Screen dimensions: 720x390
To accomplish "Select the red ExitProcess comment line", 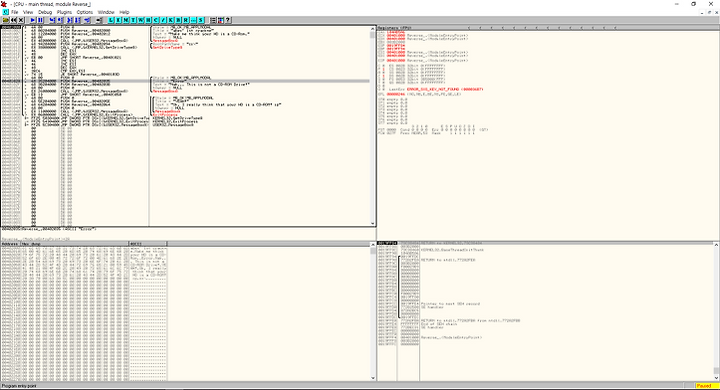I will coord(165,115).
